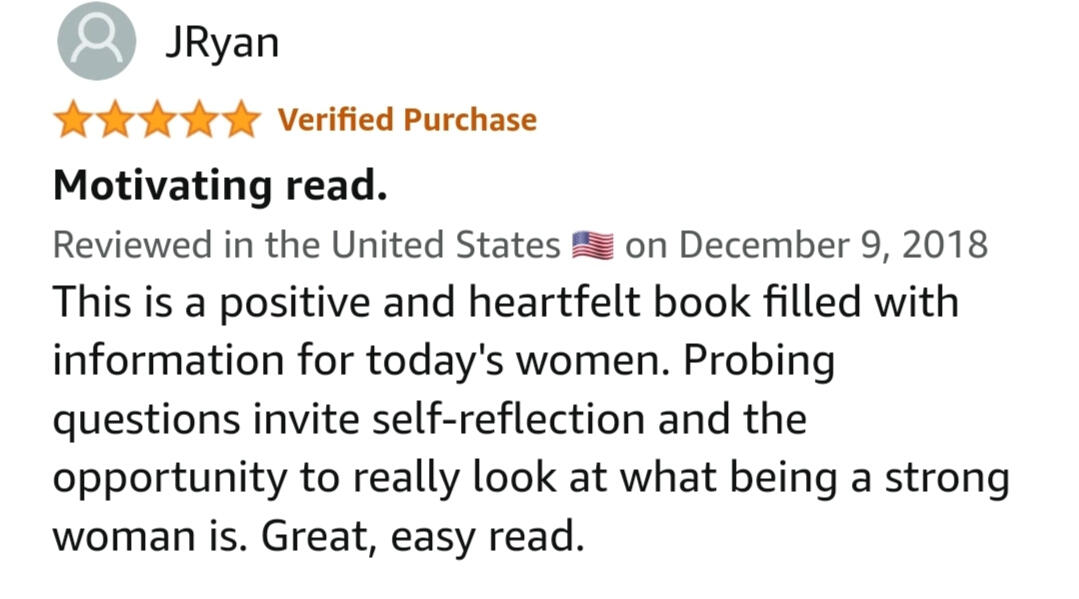Open the "Motivating read." review title
Image resolution: width=1079 pixels, height=599 pixels.
point(220,184)
